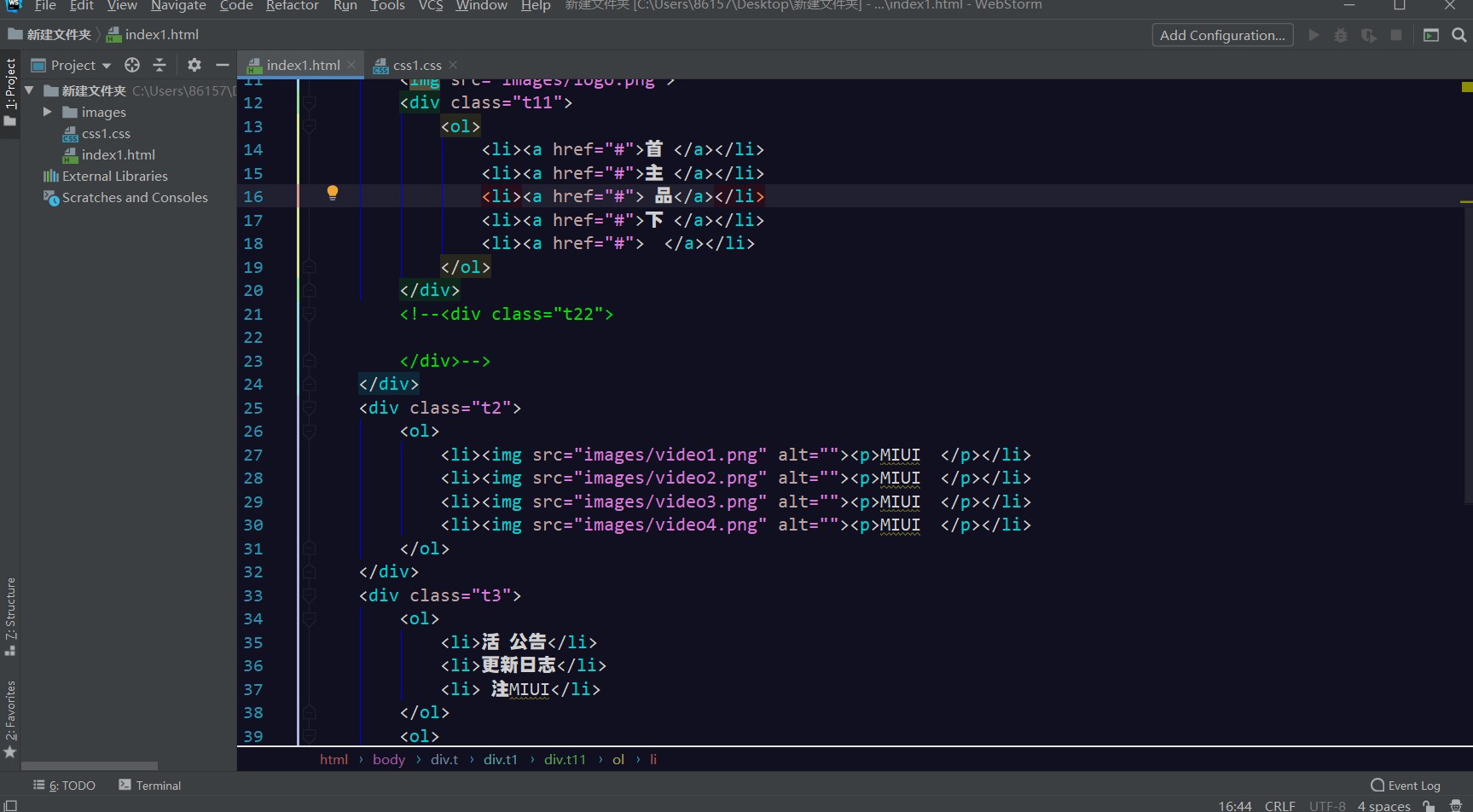Change UTF-8 file encoding in status bar
Viewport: 1473px width, 812px height.
[x=1327, y=806]
